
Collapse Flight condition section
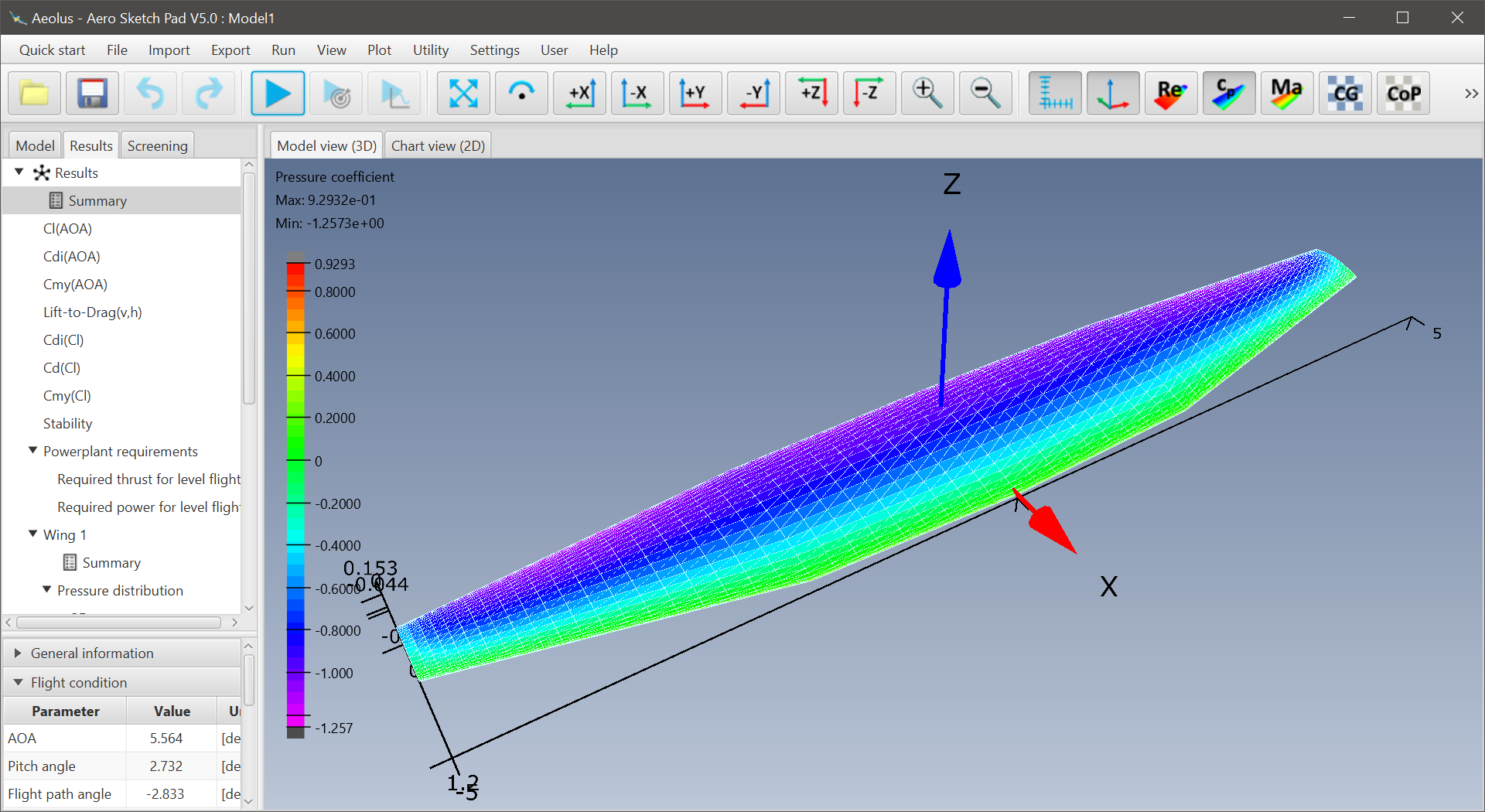18,682
